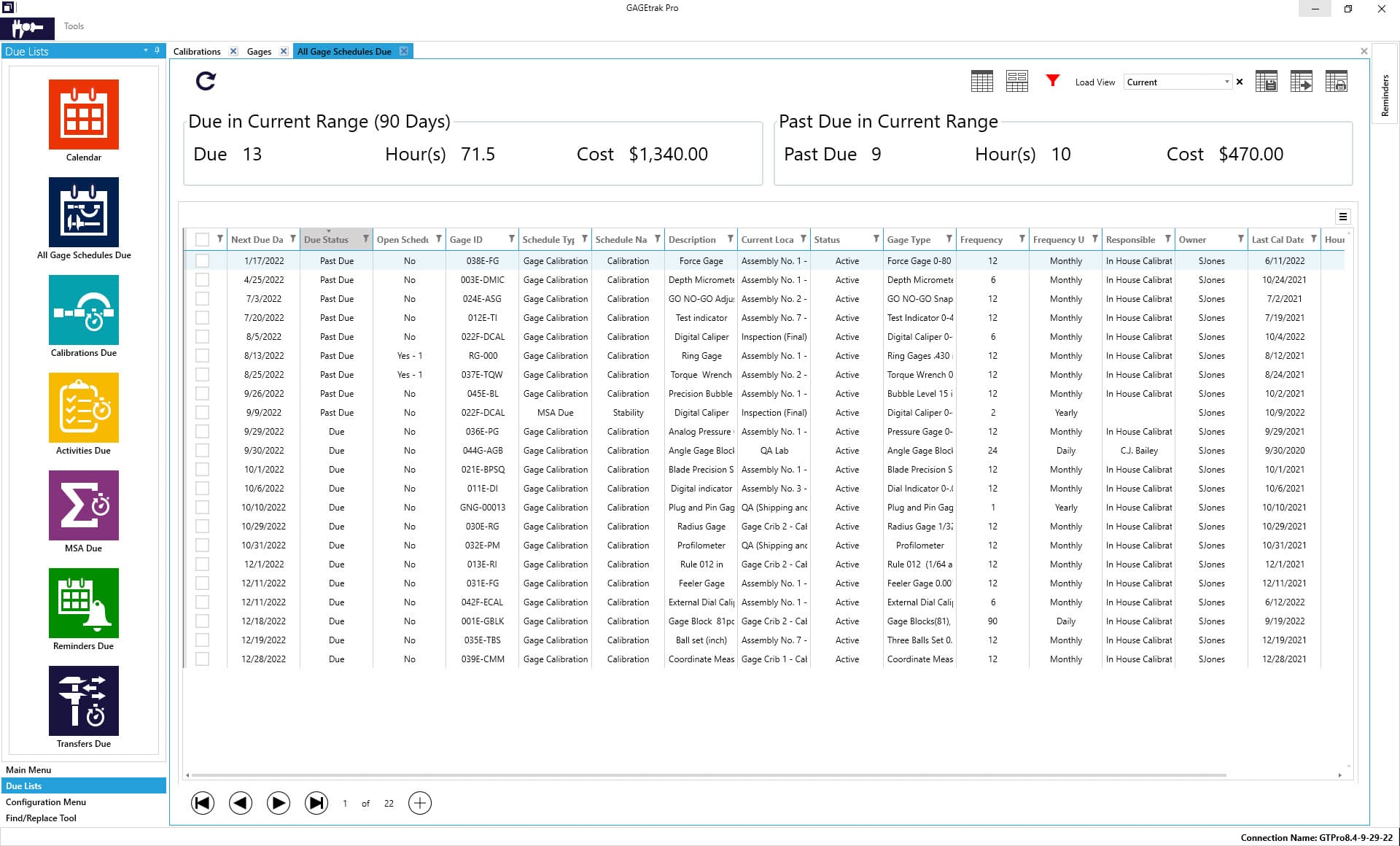The width and height of the screenshot is (1400, 846).
Task: Open Activities Due from the sidebar
Action: pyautogui.click(x=84, y=408)
